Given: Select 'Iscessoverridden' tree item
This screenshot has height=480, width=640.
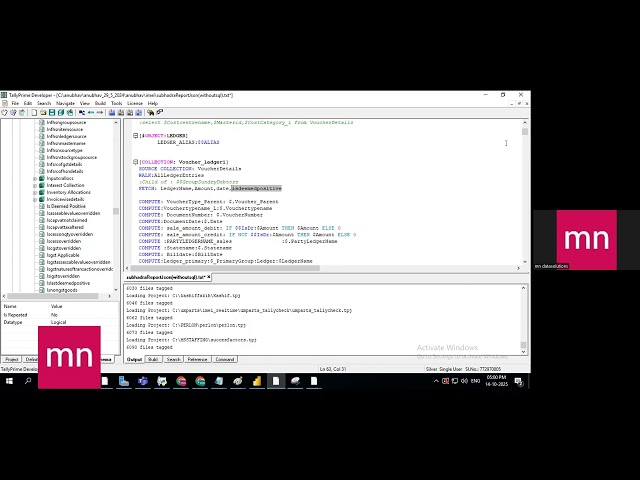Looking at the screenshot, I should tap(63, 241).
